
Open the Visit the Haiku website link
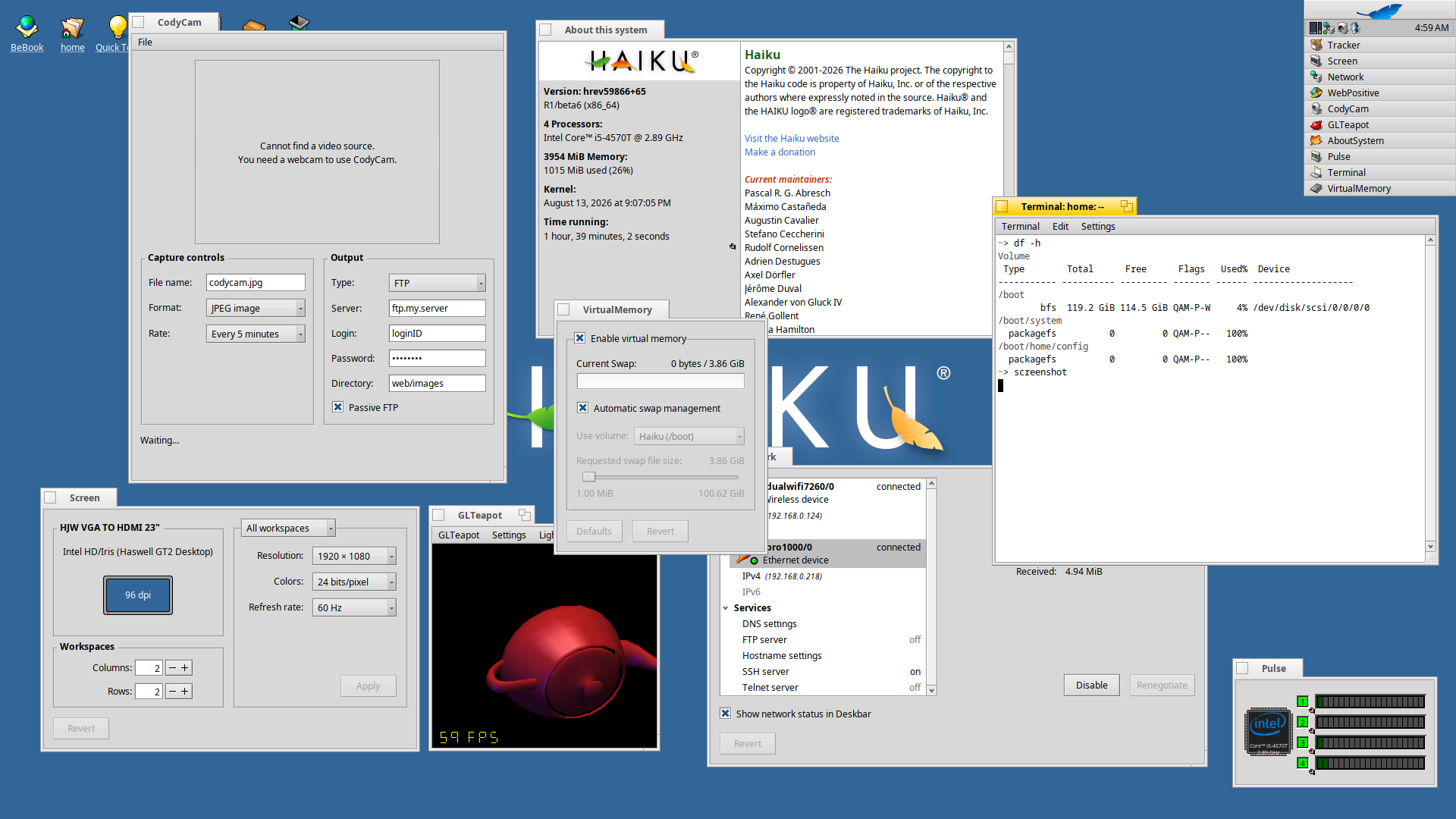point(792,138)
